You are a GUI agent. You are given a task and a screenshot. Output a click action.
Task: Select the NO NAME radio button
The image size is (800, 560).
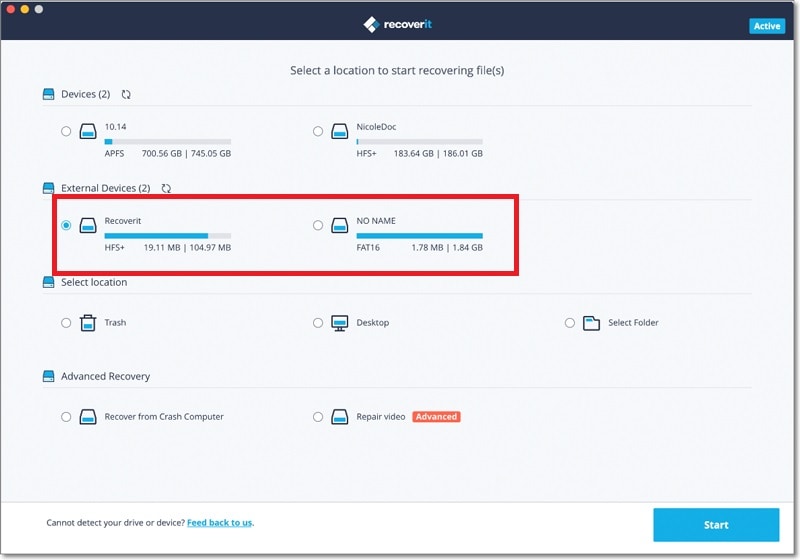point(318,225)
